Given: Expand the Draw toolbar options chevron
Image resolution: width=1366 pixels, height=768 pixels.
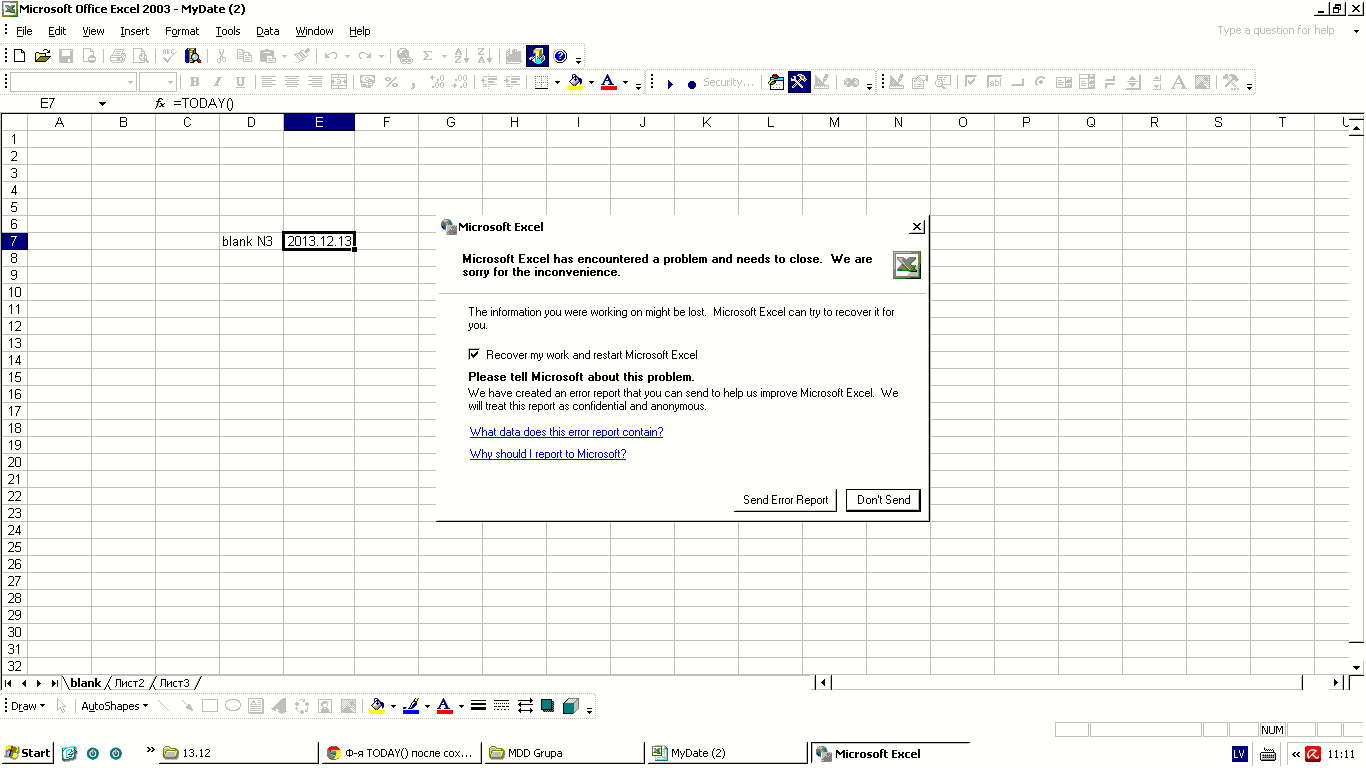Looking at the screenshot, I should (589, 708).
